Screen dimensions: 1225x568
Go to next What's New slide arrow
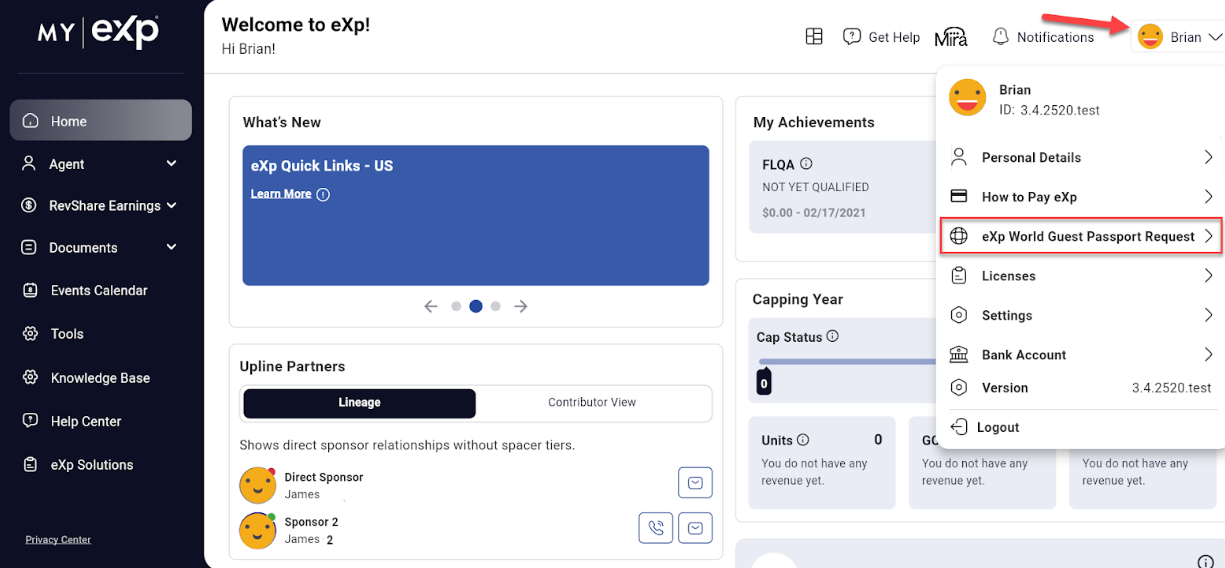tap(521, 306)
